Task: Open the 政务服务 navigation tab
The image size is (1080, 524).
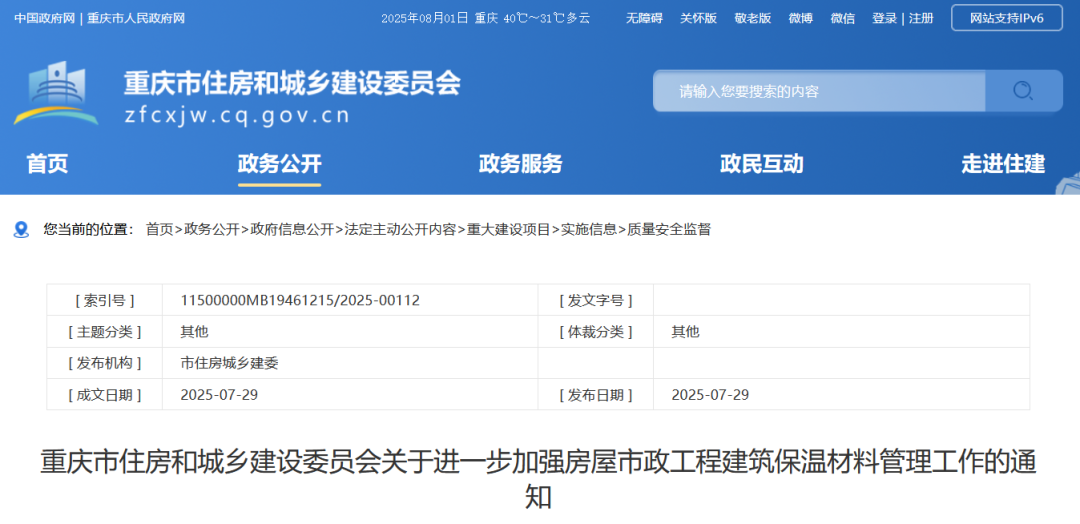Action: pyautogui.click(x=520, y=164)
